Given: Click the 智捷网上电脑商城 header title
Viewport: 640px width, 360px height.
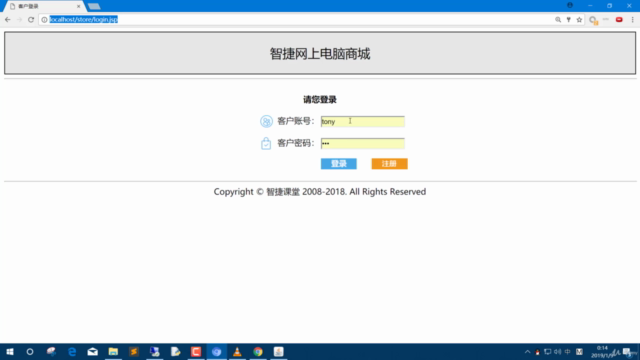Looking at the screenshot, I should 320,54.
